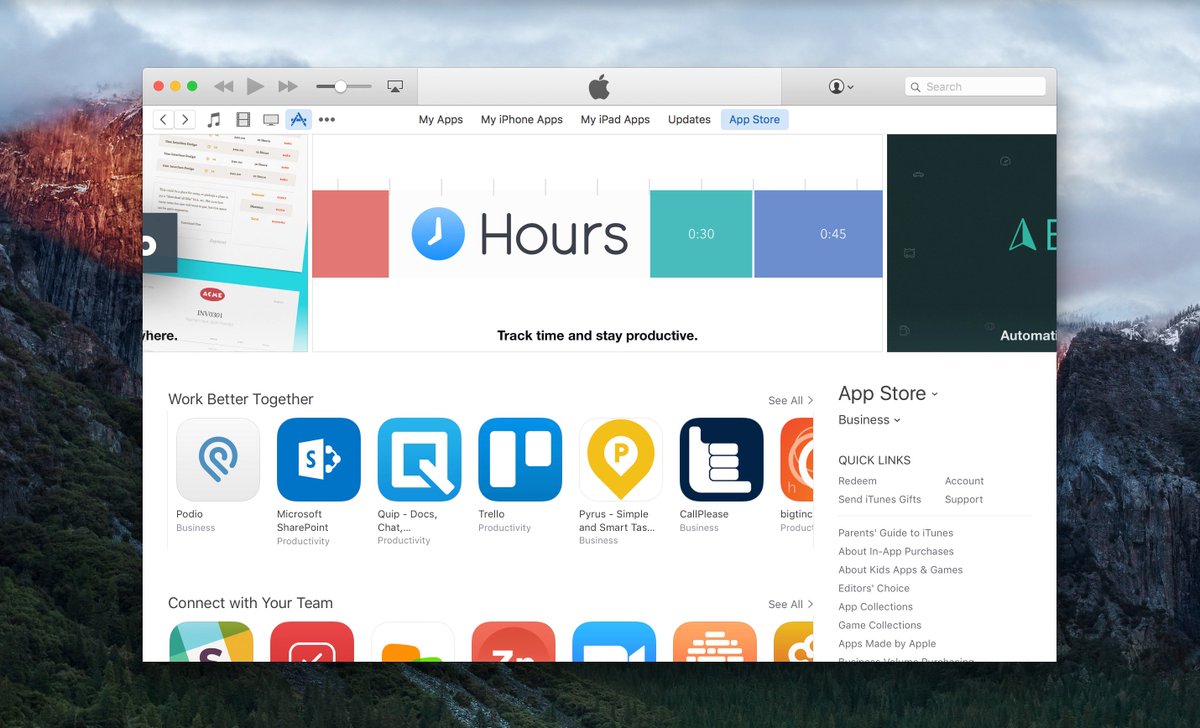Click the Support quick link
1200x728 pixels.
(964, 499)
